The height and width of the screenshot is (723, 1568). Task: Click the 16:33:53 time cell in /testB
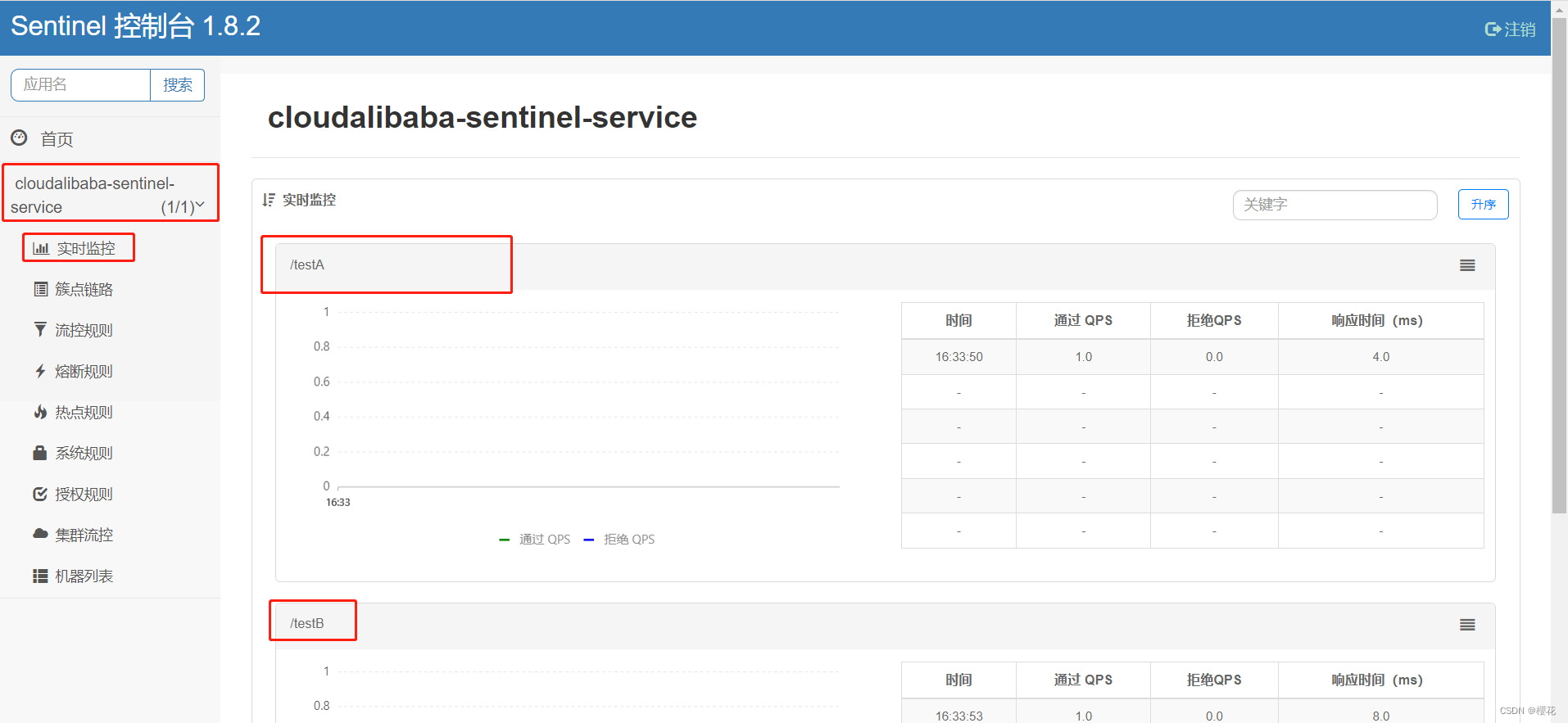point(958,716)
